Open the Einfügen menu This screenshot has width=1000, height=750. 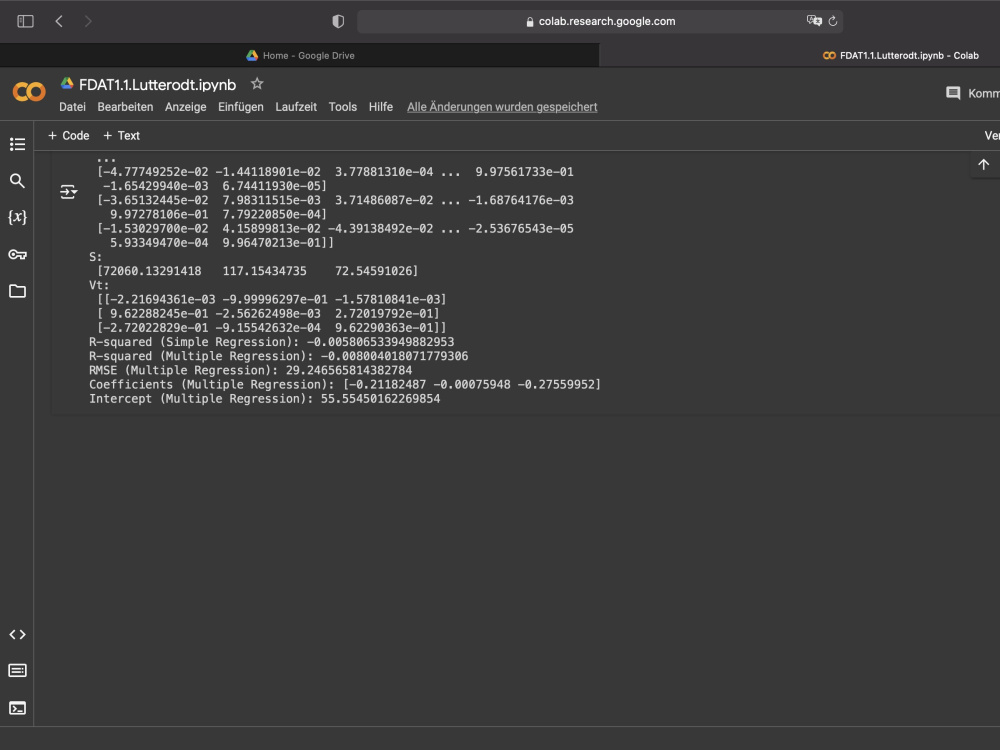240,107
